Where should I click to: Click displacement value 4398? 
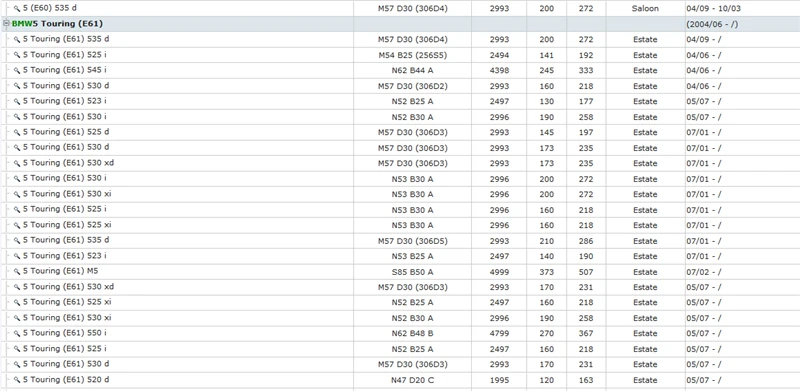499,70
